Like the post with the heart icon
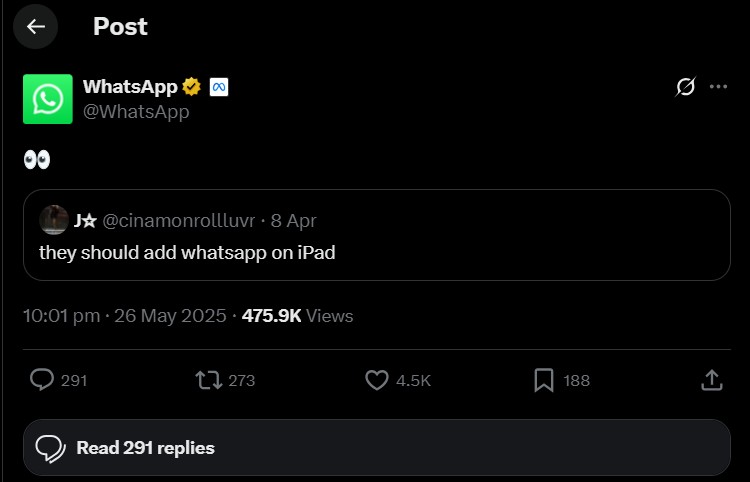This screenshot has height=482, width=750. (x=376, y=380)
